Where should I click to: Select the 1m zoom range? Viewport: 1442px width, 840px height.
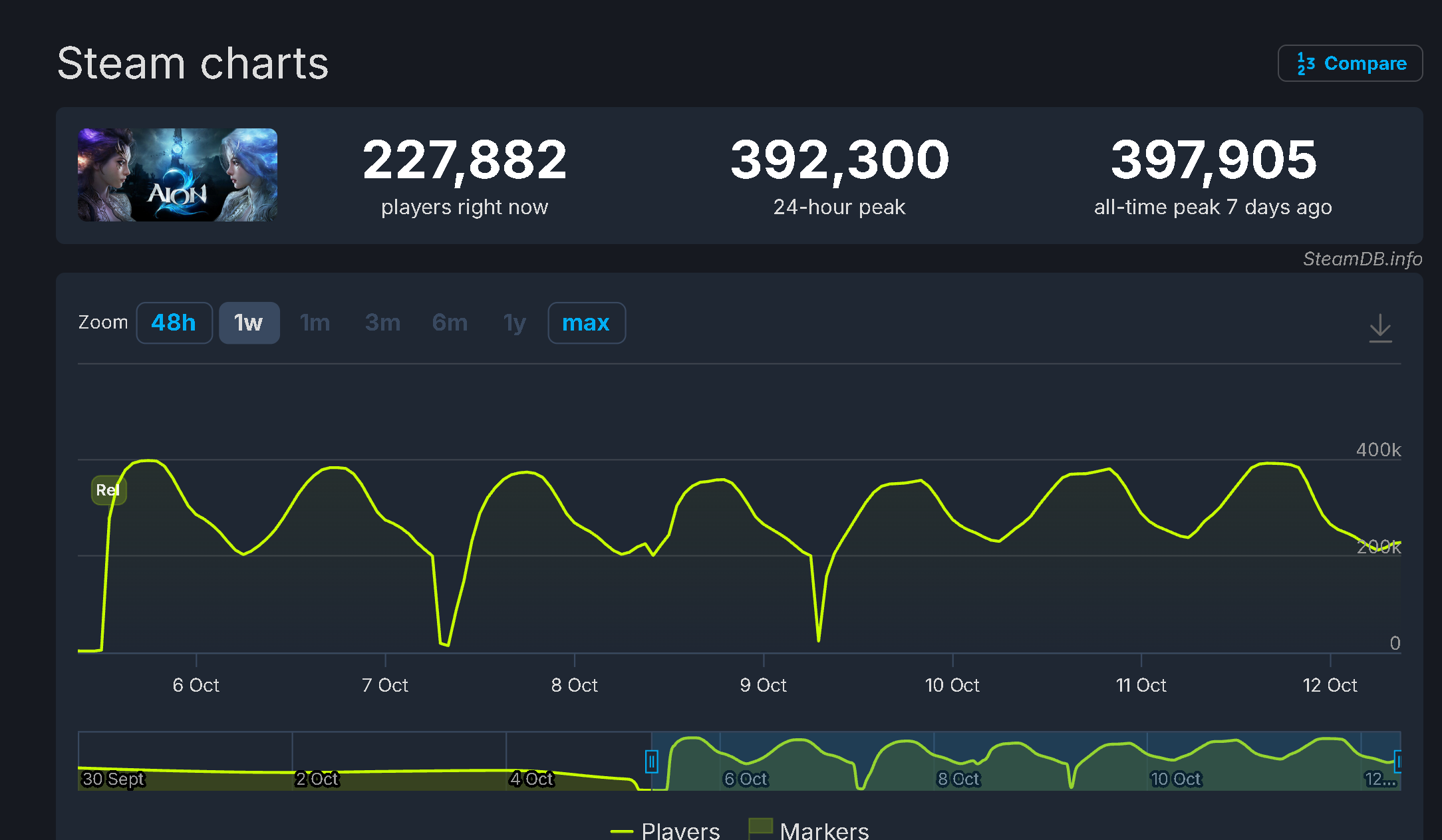pyautogui.click(x=315, y=323)
